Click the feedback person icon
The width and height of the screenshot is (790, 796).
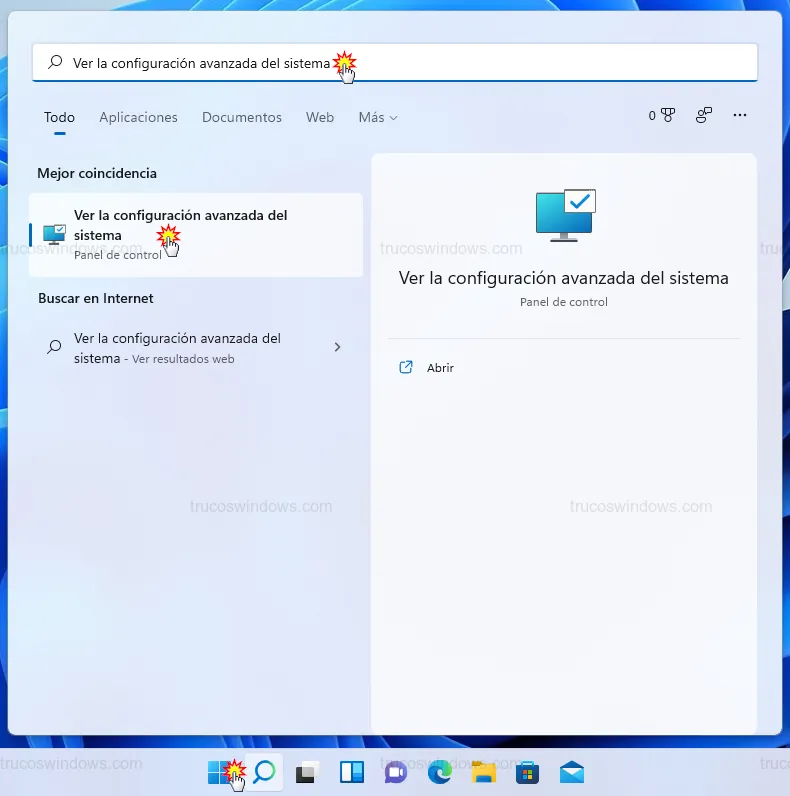pos(704,116)
